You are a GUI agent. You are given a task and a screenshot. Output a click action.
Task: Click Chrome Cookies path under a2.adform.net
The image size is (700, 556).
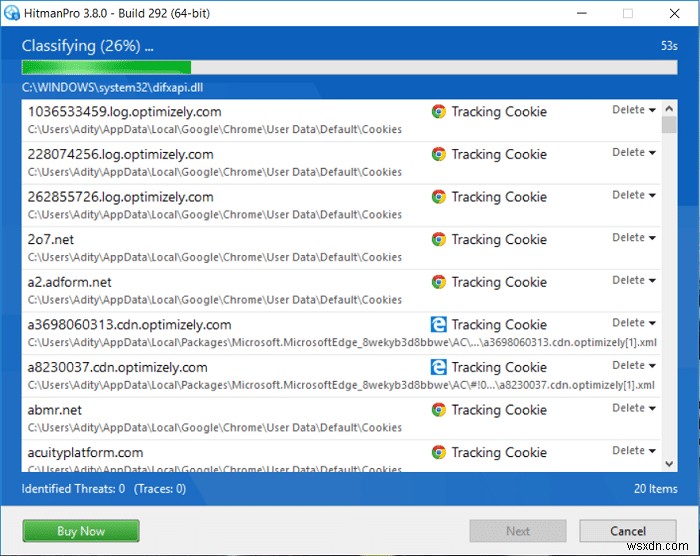click(x=215, y=300)
